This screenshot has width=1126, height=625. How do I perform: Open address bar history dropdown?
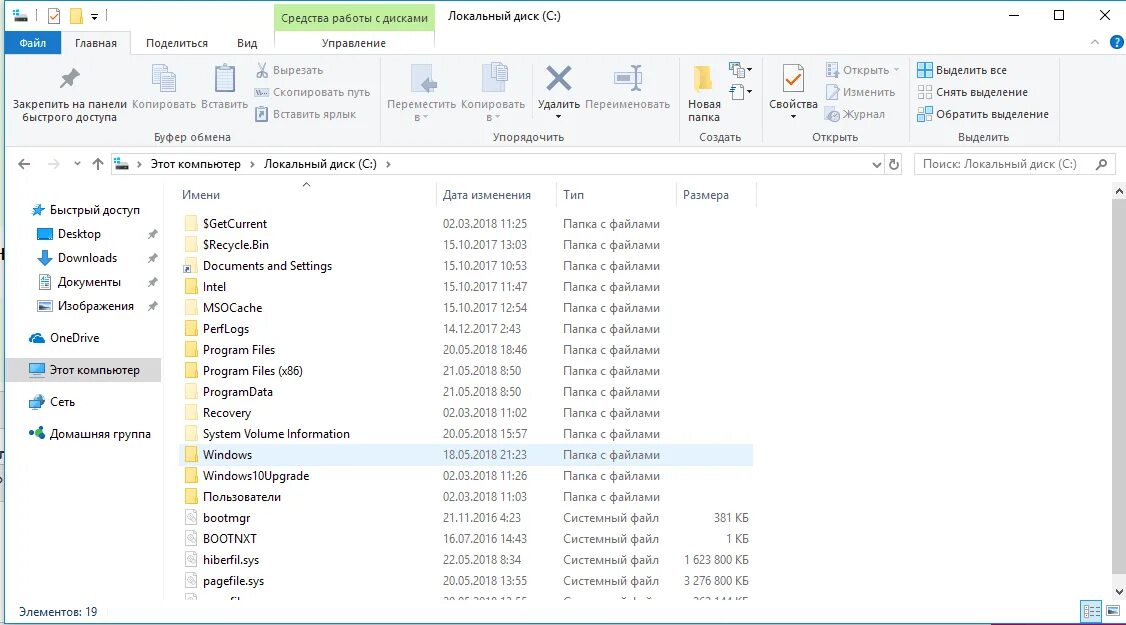coord(876,165)
